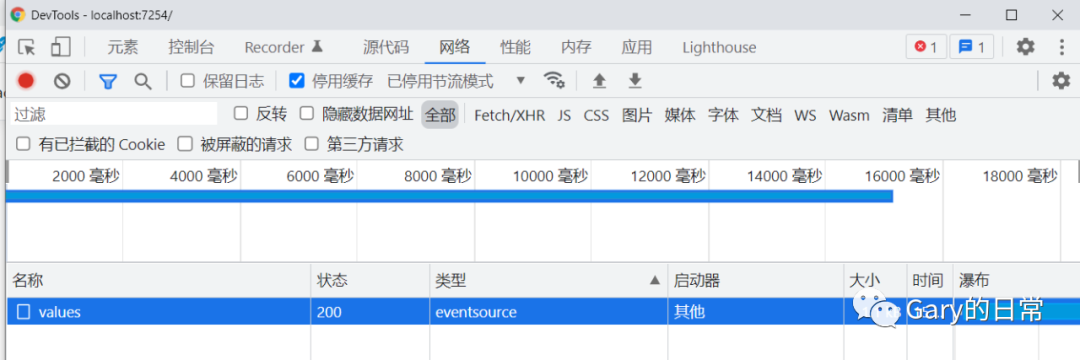Filter requests by 清单
The width and height of the screenshot is (1080, 360).
[897, 115]
